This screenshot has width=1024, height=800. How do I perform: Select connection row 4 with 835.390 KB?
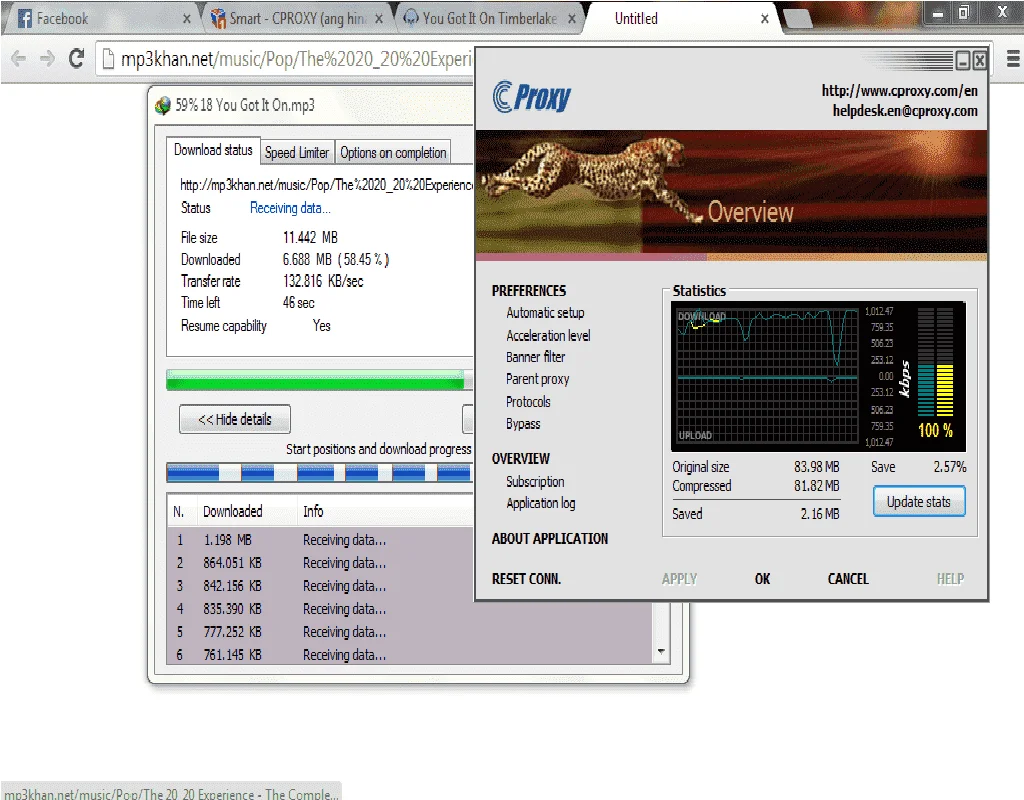pos(410,609)
